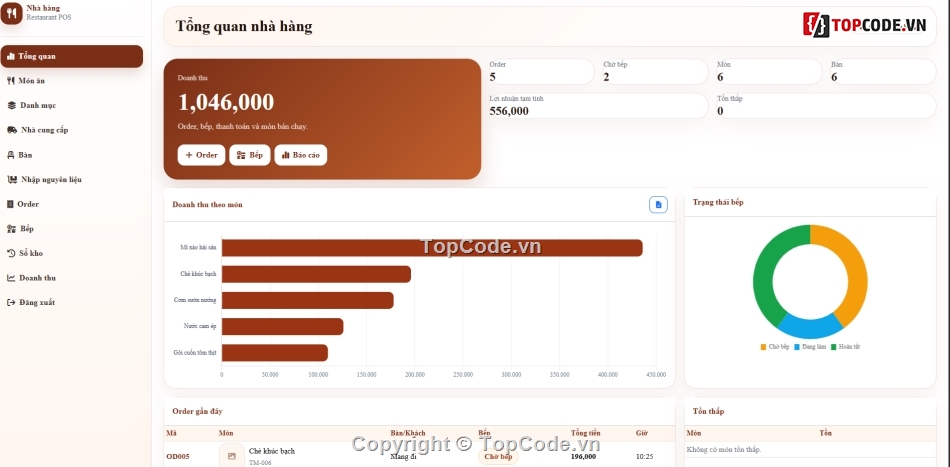
Task: Click the Doanh thu chart icon in sidebar
Action: click(11, 278)
